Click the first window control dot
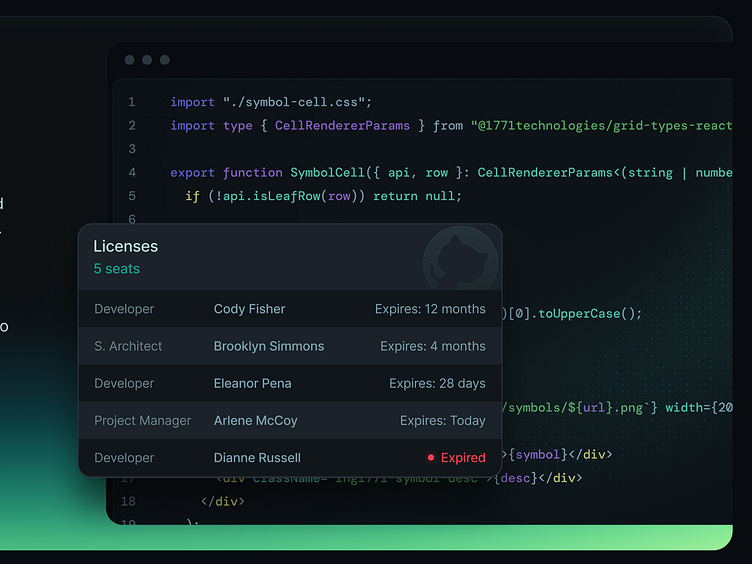The width and height of the screenshot is (752, 564). click(129, 60)
